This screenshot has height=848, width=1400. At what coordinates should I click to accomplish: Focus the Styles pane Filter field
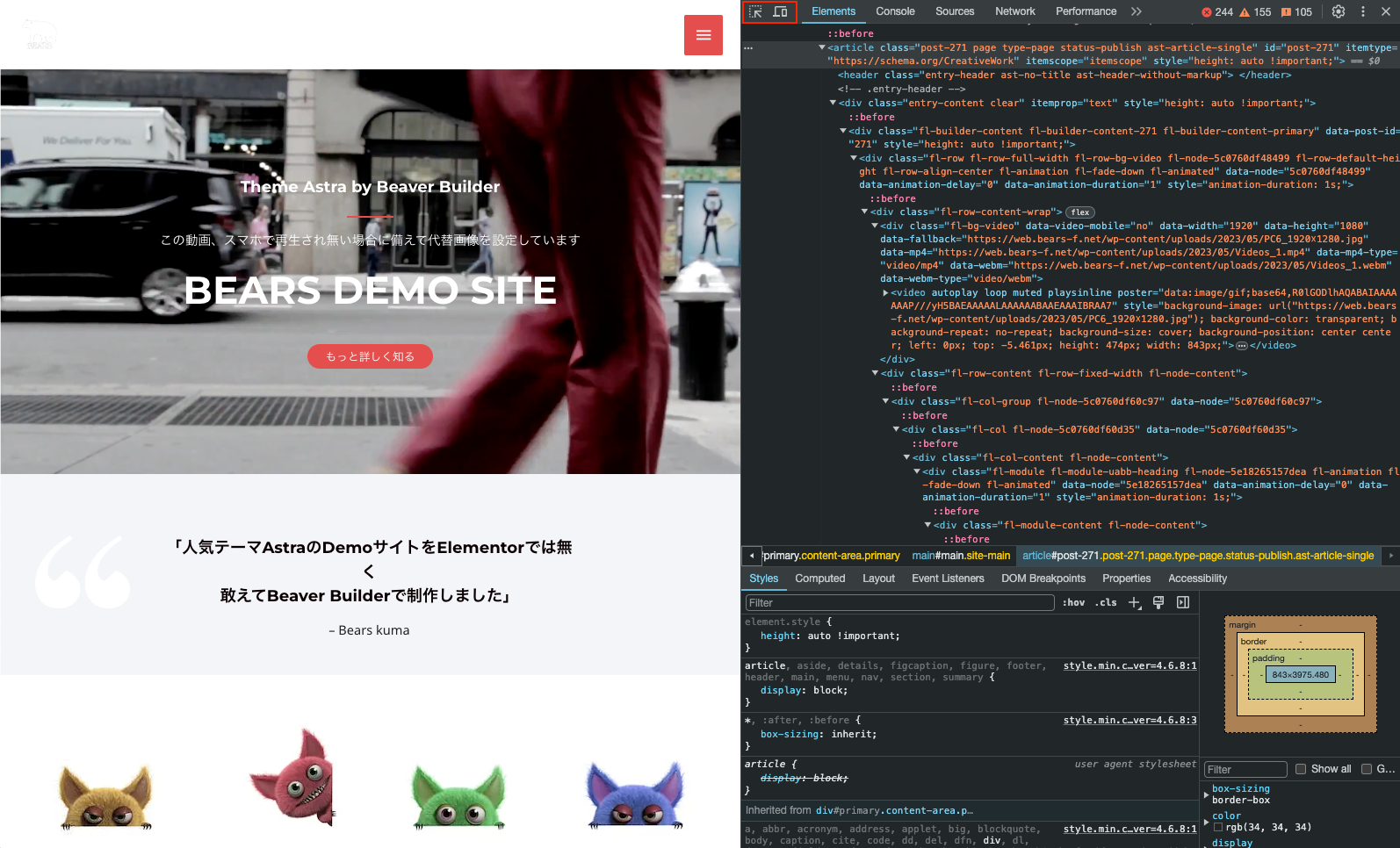point(899,602)
